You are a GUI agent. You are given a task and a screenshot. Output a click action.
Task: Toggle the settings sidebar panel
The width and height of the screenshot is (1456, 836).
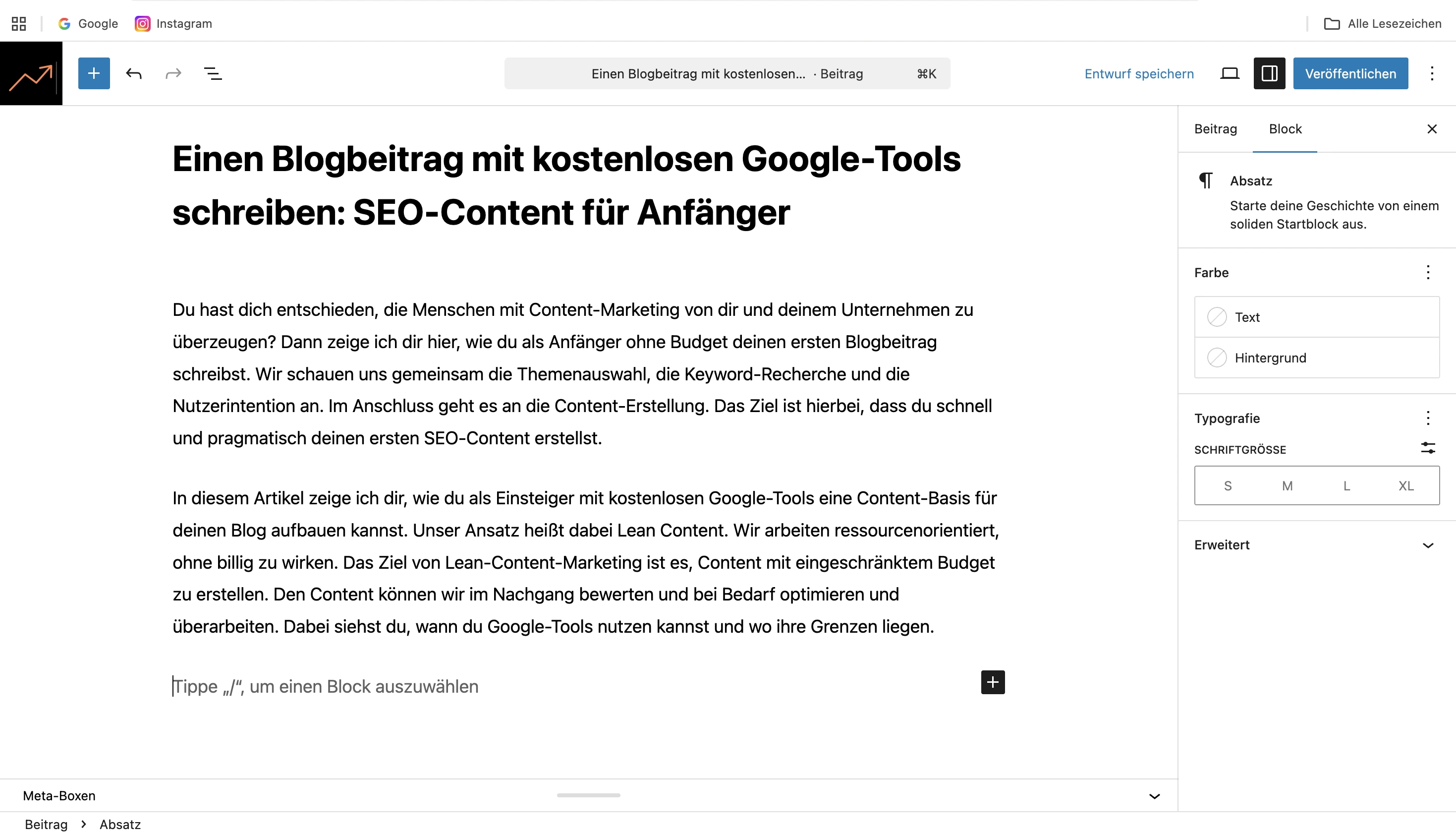point(1269,73)
